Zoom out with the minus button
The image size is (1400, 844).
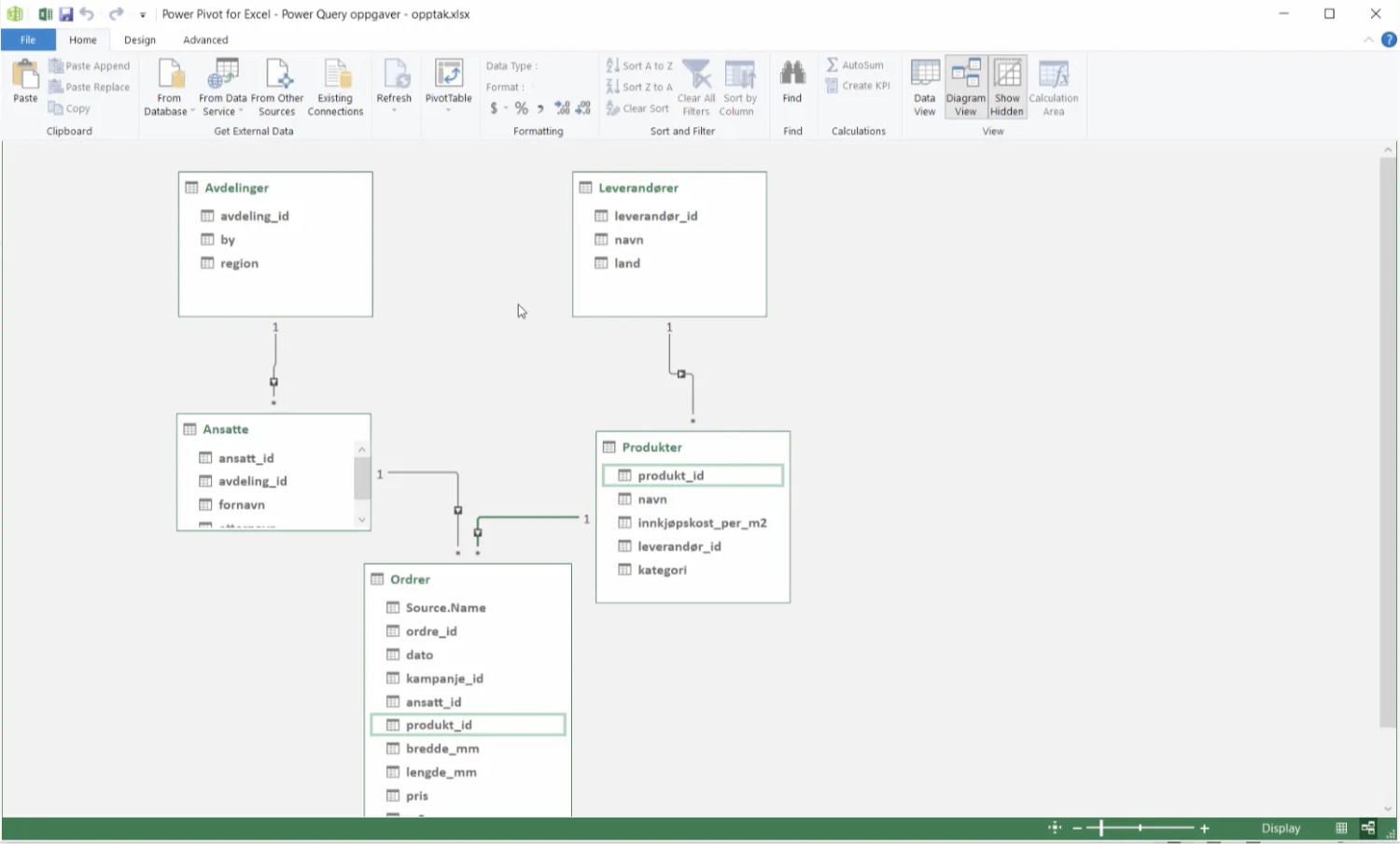[1077, 828]
